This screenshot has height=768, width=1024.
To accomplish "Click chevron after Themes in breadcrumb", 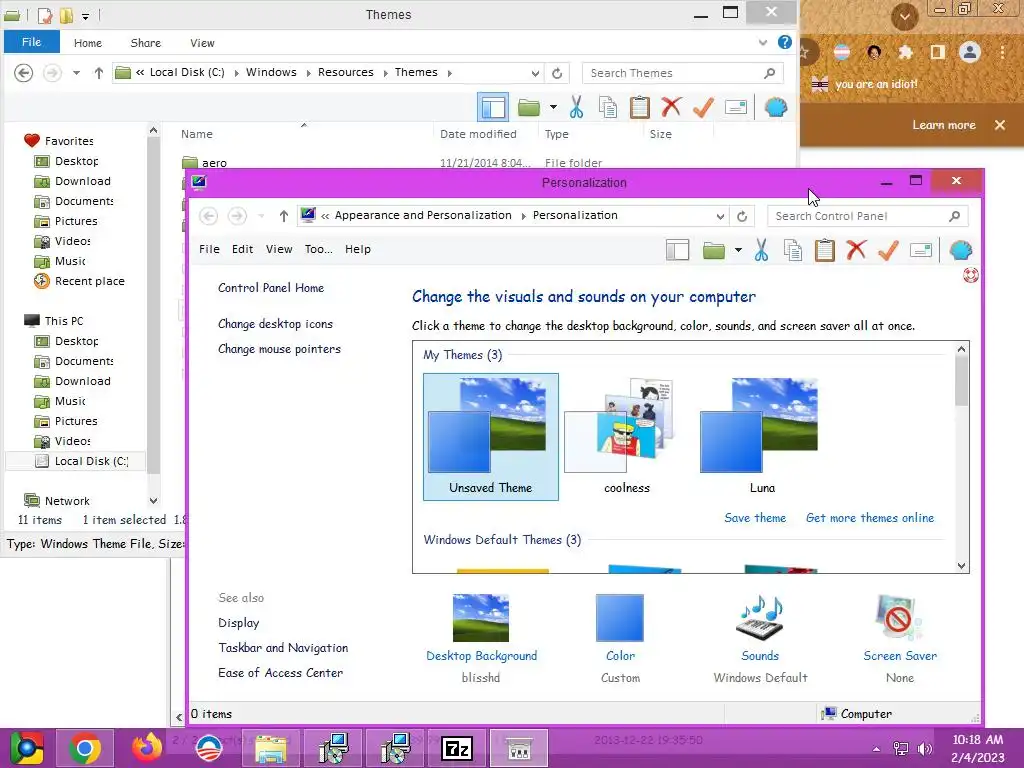I will pyautogui.click(x=449, y=72).
